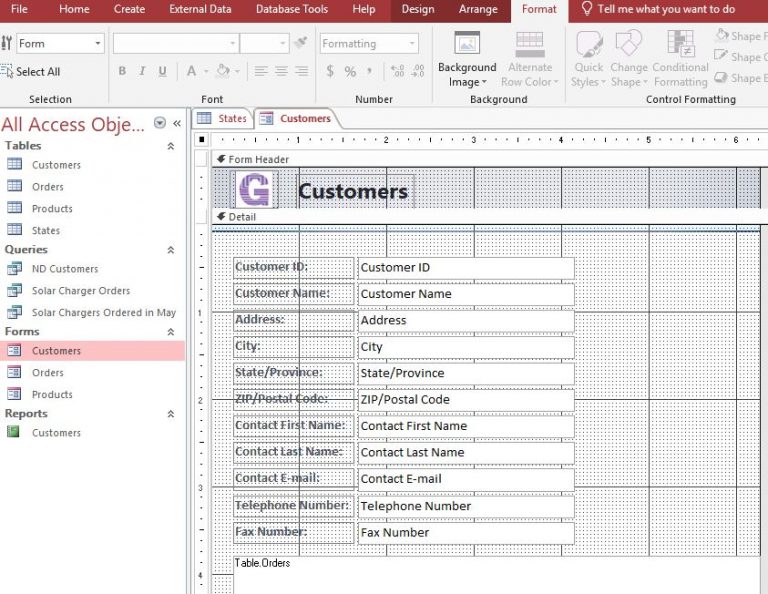Click the Background Image button
The width and height of the screenshot is (768, 594).
click(467, 60)
